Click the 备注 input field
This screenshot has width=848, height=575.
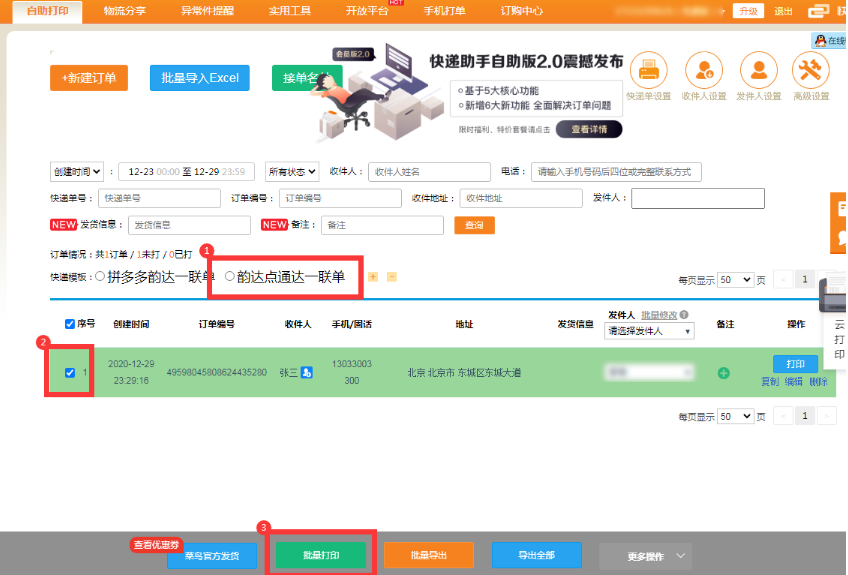coord(382,225)
